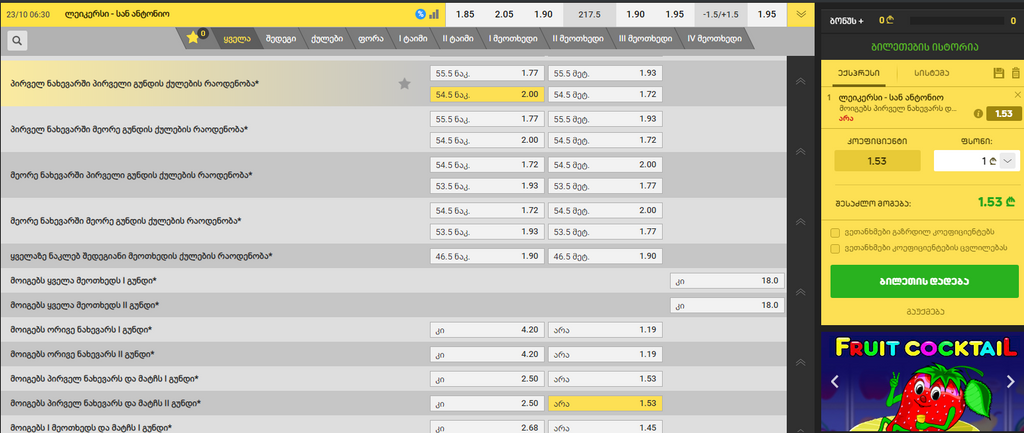Open stake amount dropdown arrow
Screen dimensions: 1024x433
1008,161
